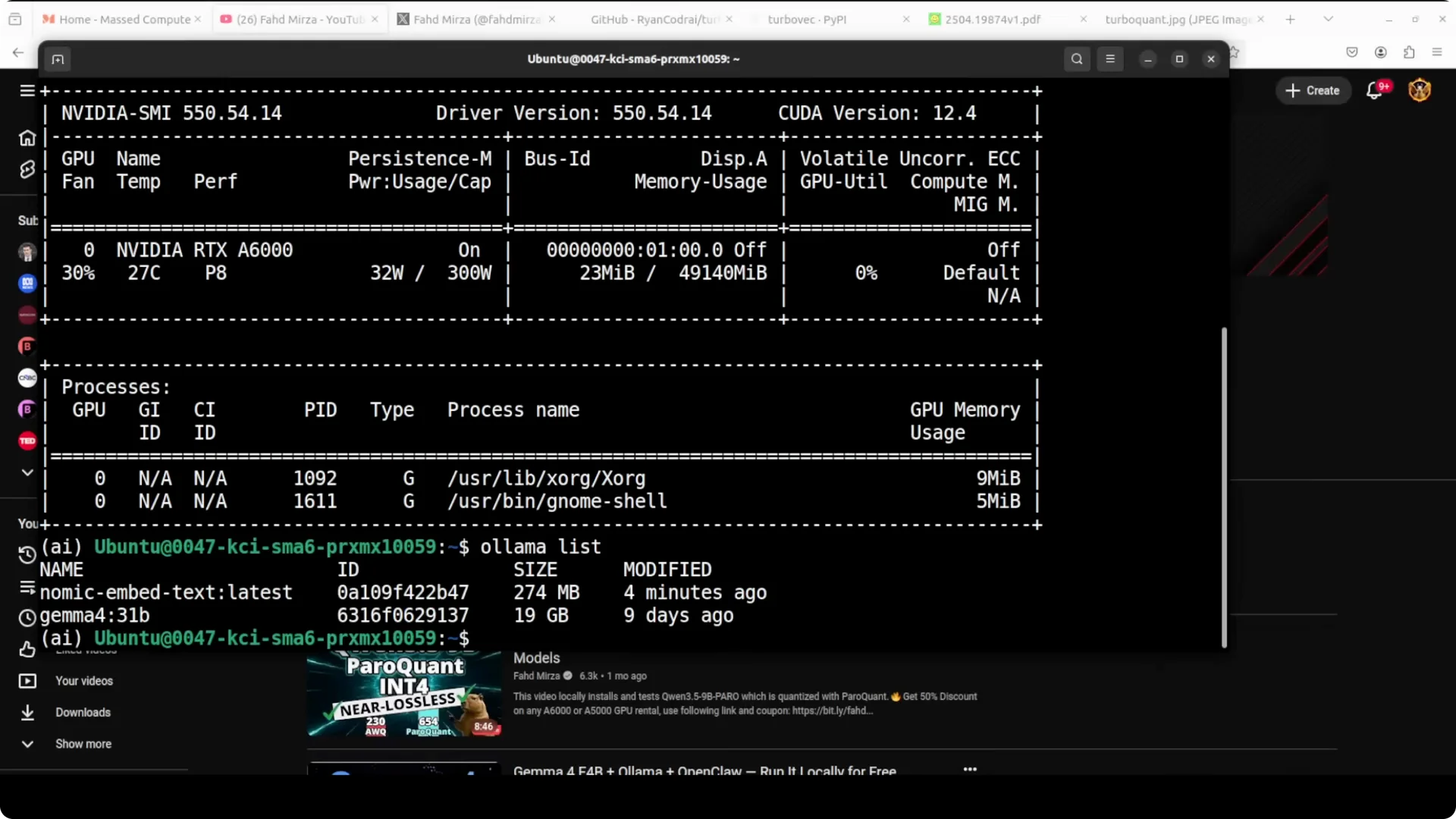The image size is (1456, 819).
Task: Open the blue ABC News channel avatar
Action: click(x=27, y=284)
